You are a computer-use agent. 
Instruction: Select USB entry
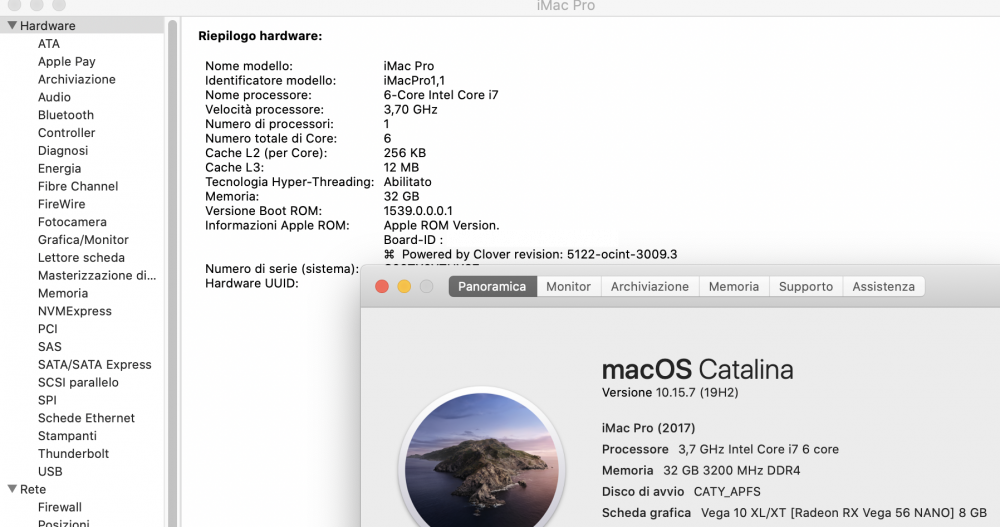50,471
